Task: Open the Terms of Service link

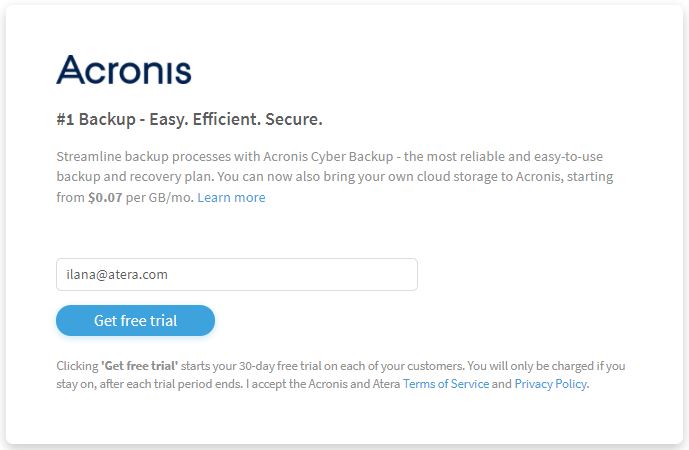Action: click(446, 384)
